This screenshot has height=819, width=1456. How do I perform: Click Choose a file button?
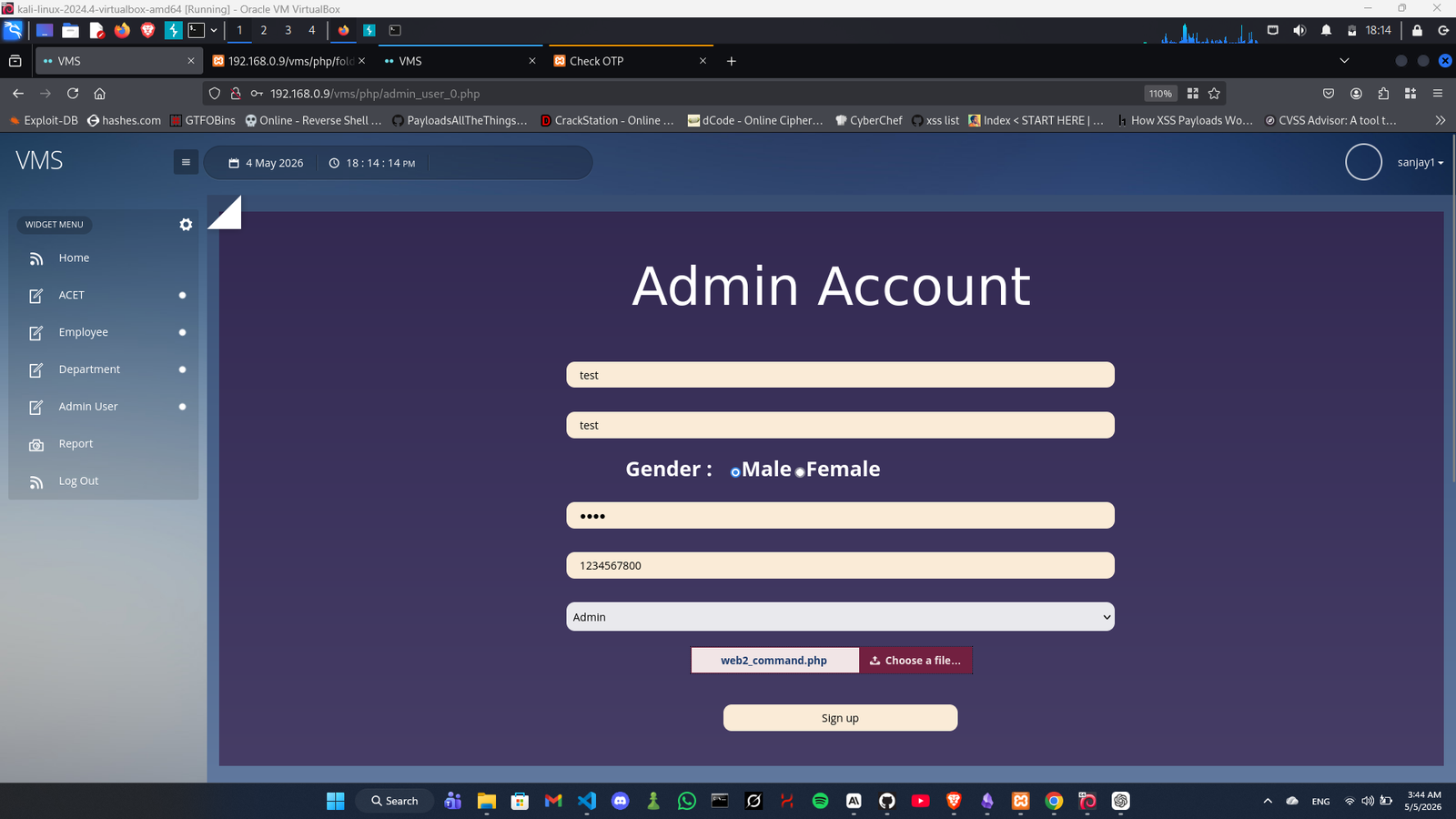tap(915, 661)
